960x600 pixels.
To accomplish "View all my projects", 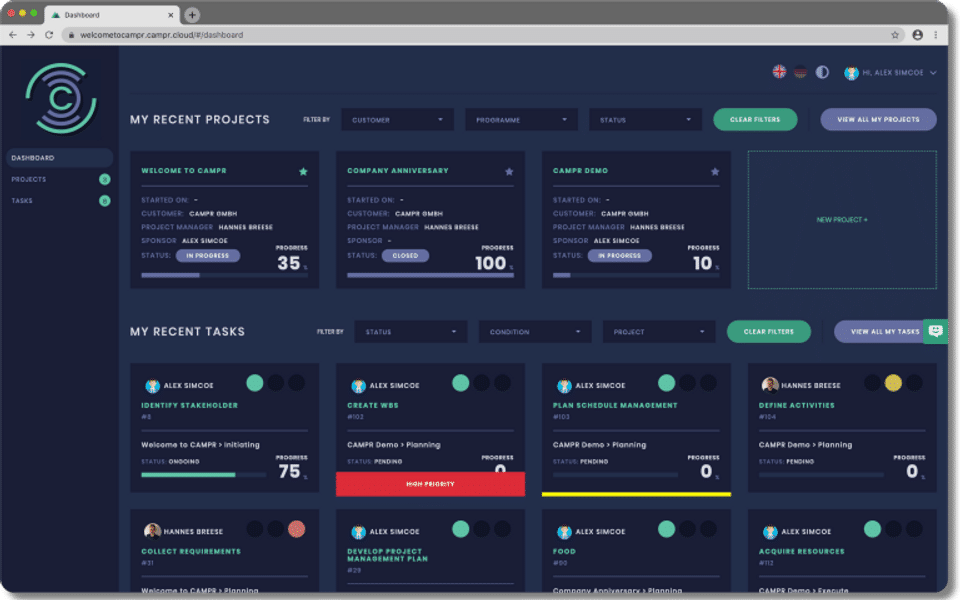I will coord(878,119).
